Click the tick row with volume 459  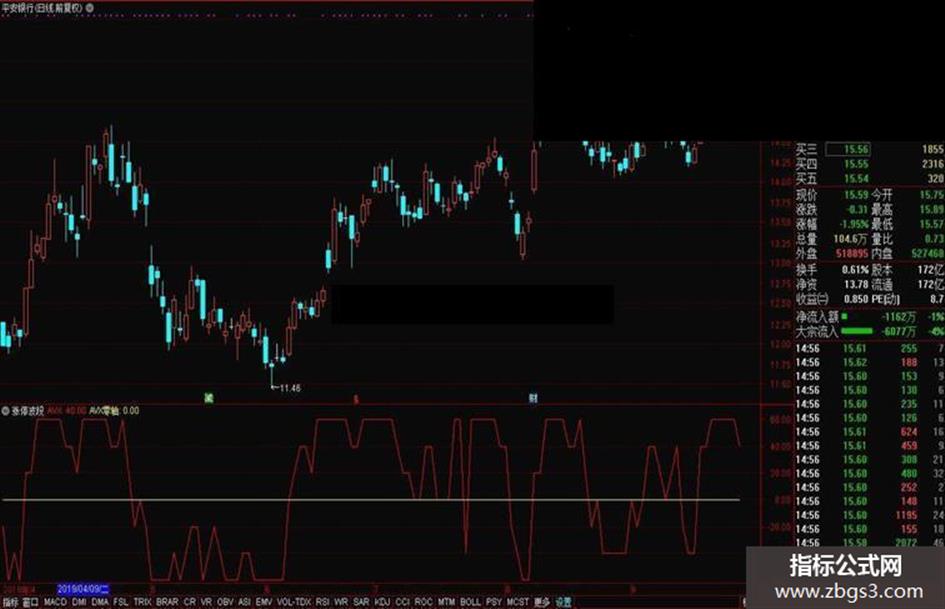point(869,446)
